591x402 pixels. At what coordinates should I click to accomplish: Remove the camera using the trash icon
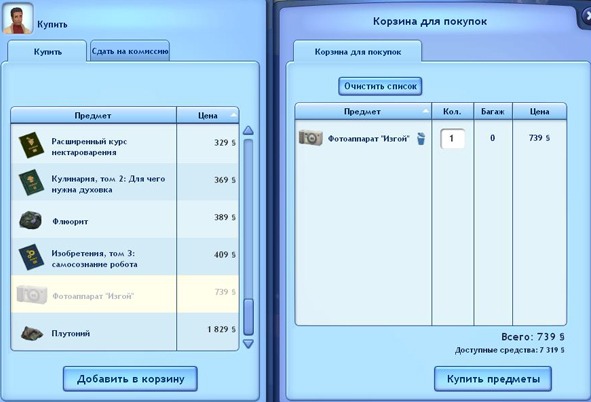421,138
